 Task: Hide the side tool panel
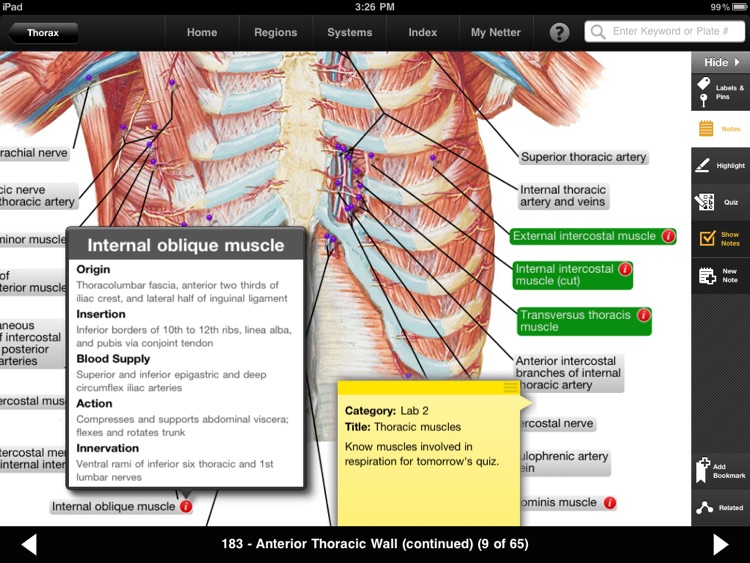click(x=720, y=62)
